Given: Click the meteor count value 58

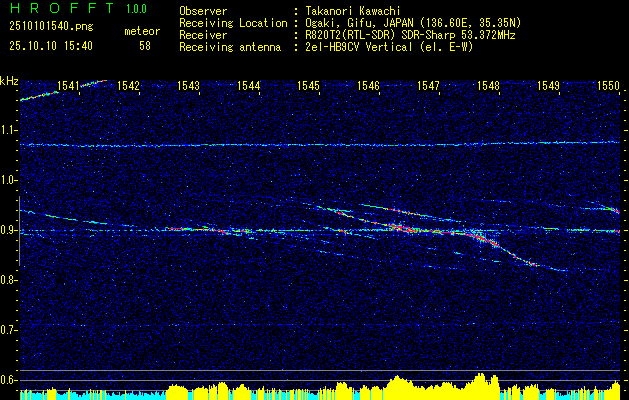Looking at the screenshot, I should point(145,46).
